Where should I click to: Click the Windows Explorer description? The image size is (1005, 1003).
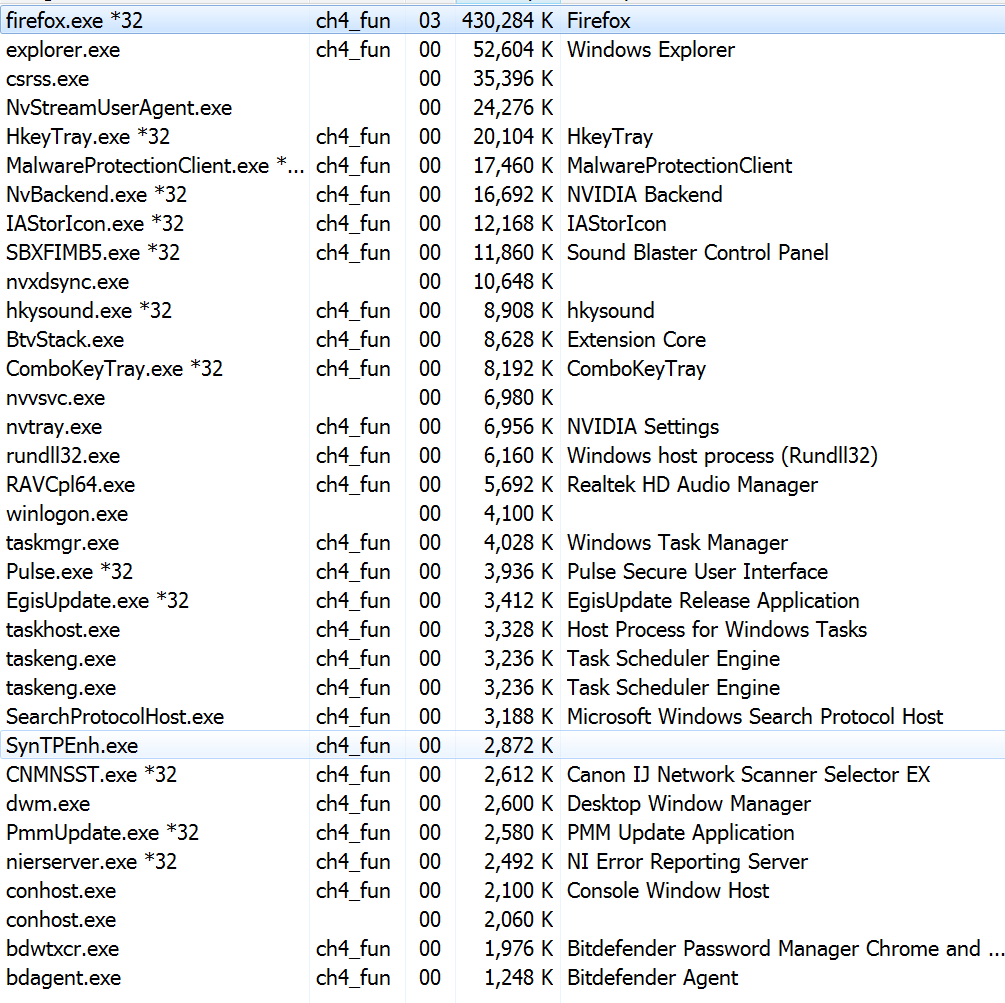click(x=651, y=50)
